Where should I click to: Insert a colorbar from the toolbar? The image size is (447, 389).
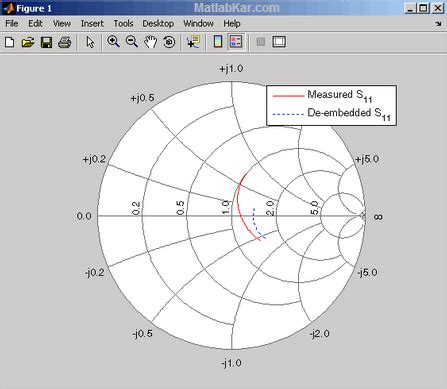pyautogui.click(x=218, y=42)
